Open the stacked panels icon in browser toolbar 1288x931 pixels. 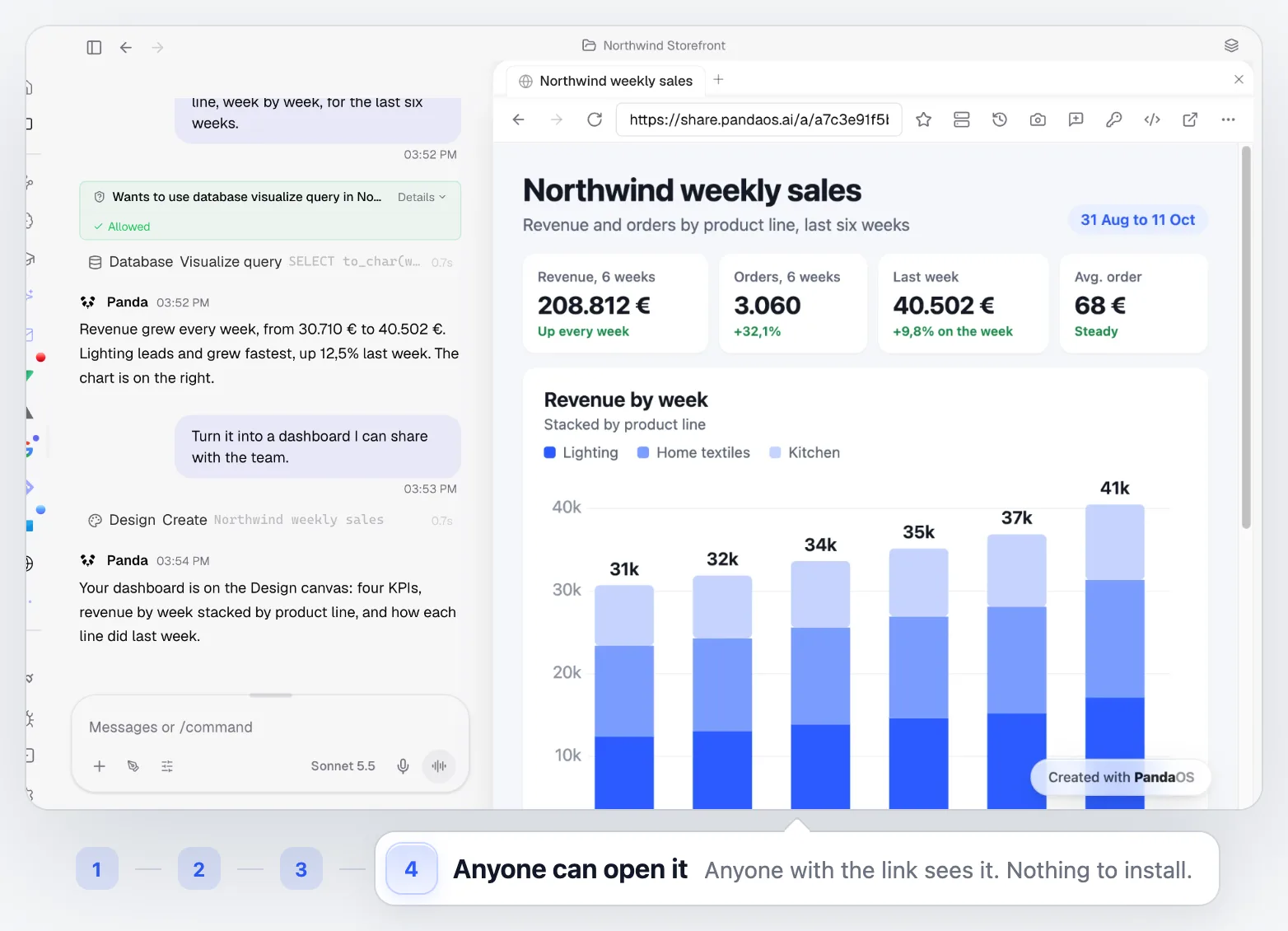[x=961, y=119]
